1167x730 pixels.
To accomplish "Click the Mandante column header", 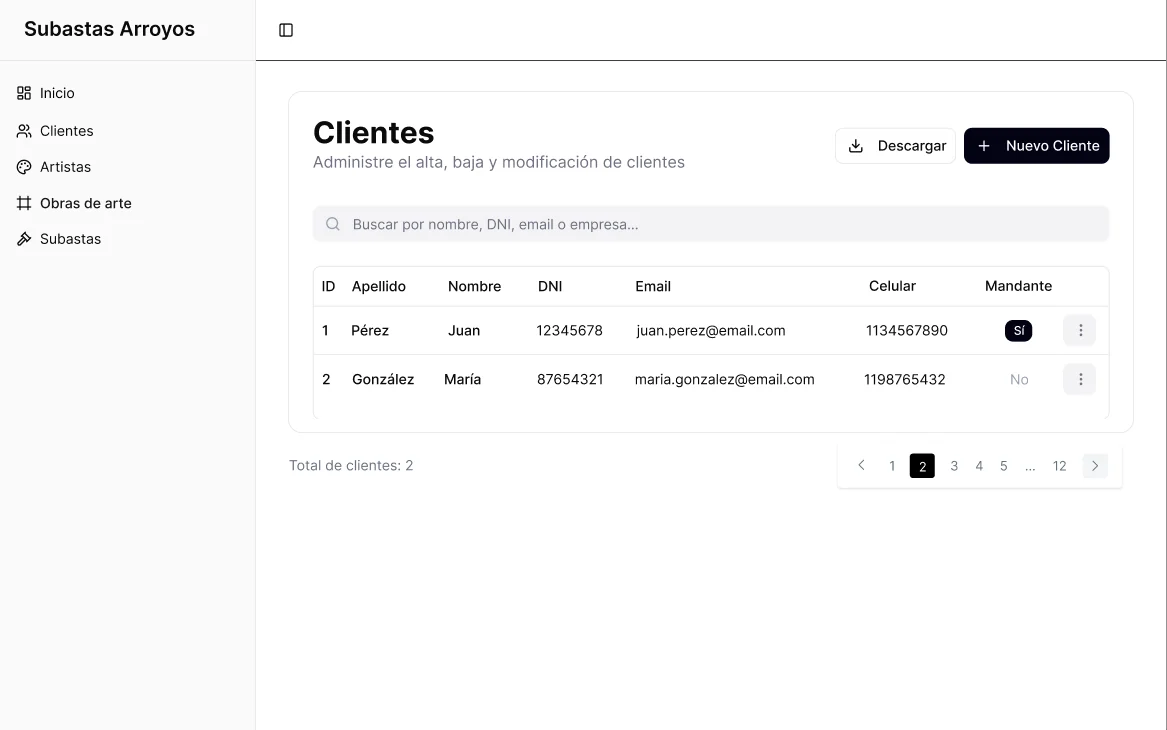I will tap(1018, 286).
